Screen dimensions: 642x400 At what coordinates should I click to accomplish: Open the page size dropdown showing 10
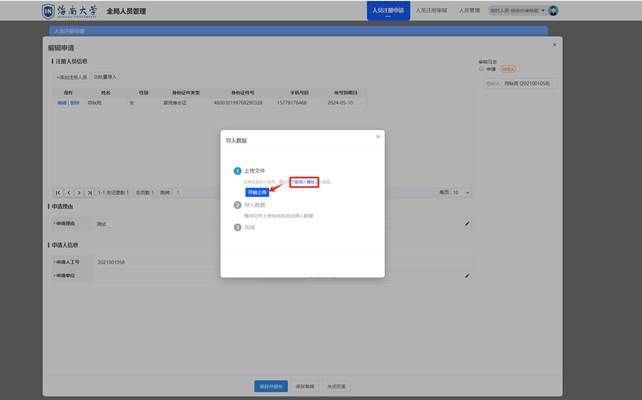(x=459, y=192)
